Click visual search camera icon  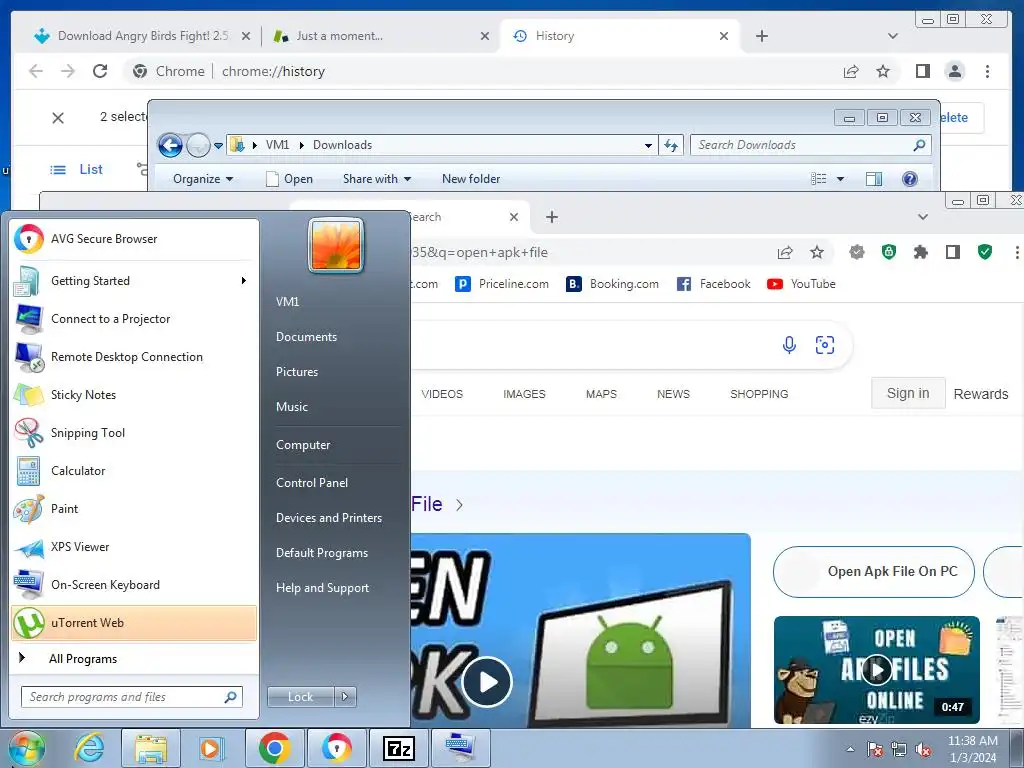pyautogui.click(x=825, y=345)
